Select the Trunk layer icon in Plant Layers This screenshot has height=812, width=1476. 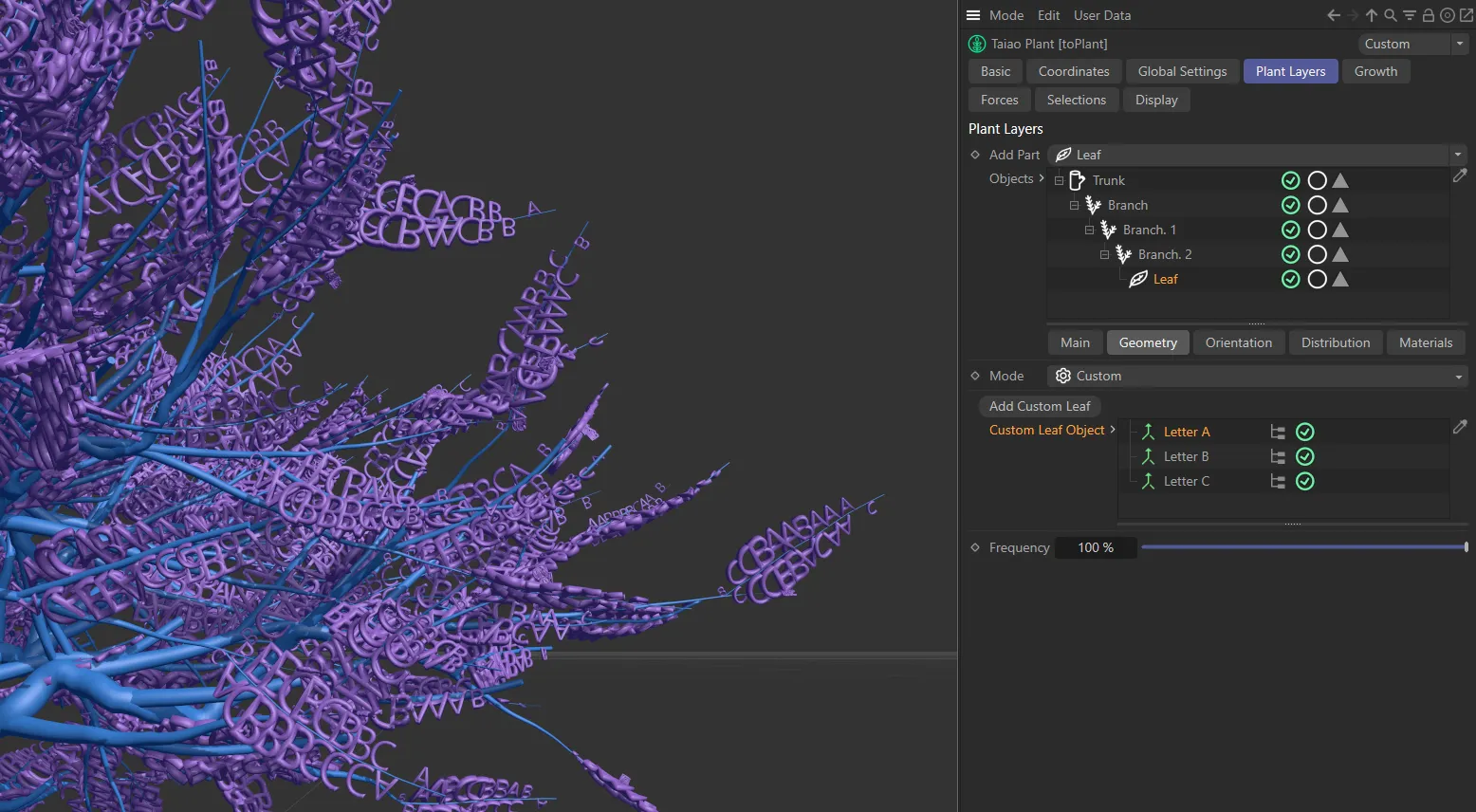click(1077, 180)
